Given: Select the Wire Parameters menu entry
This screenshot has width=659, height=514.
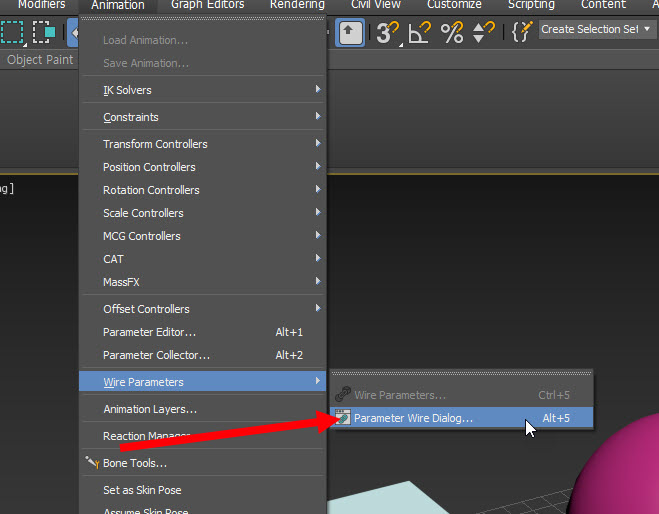Looking at the screenshot, I should click(x=203, y=382).
